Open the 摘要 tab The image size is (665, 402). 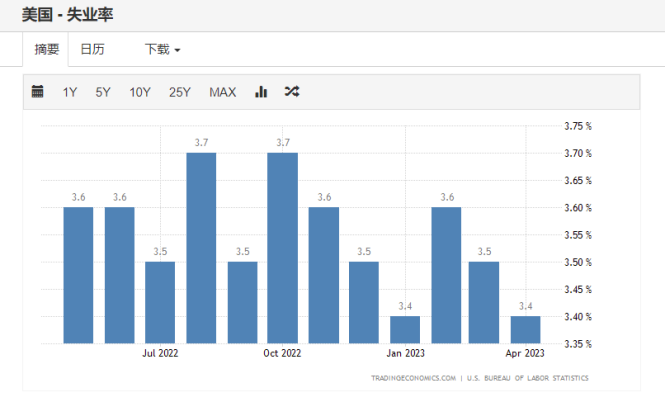46,50
